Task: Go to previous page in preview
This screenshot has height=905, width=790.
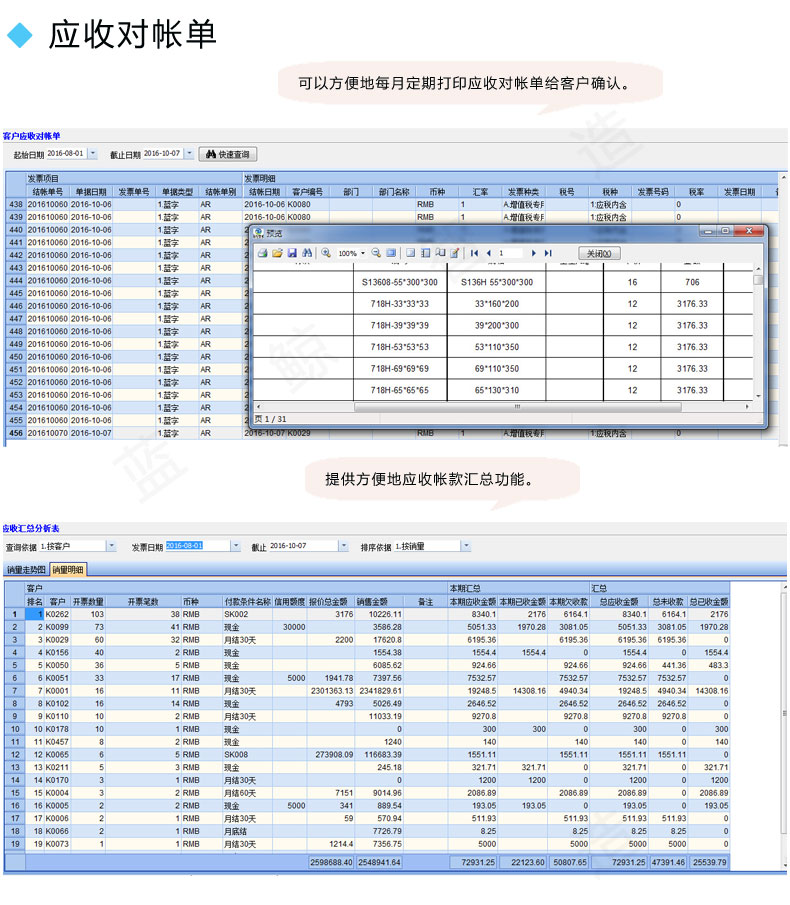Action: 489,253
